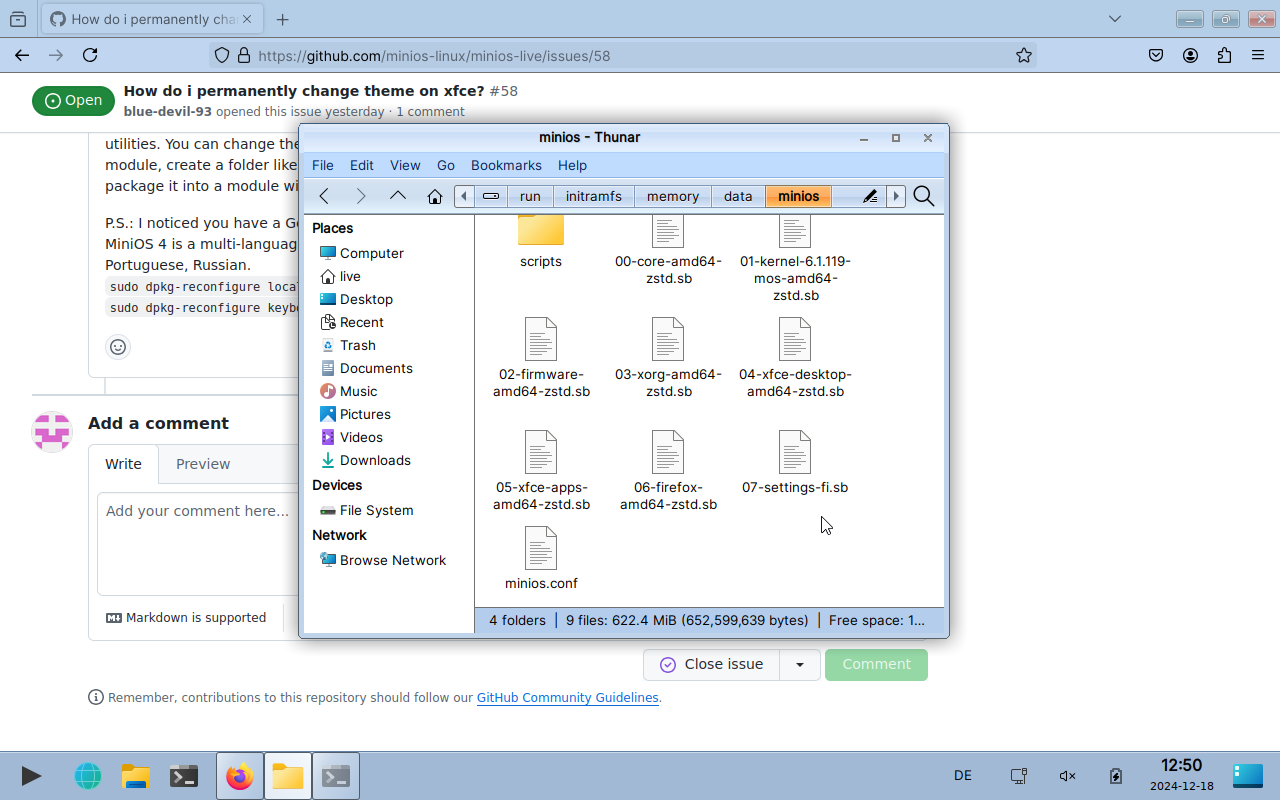Go to parent folder in Thunar
The image size is (1280, 800).
coord(398,196)
